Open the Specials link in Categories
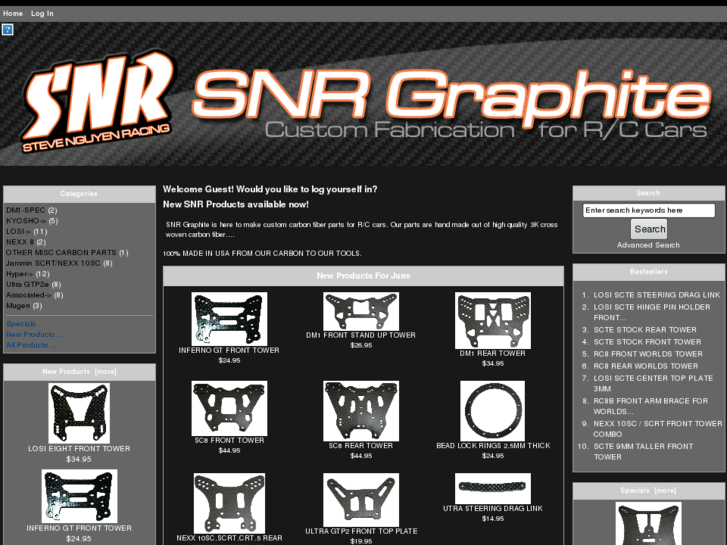 (25, 324)
